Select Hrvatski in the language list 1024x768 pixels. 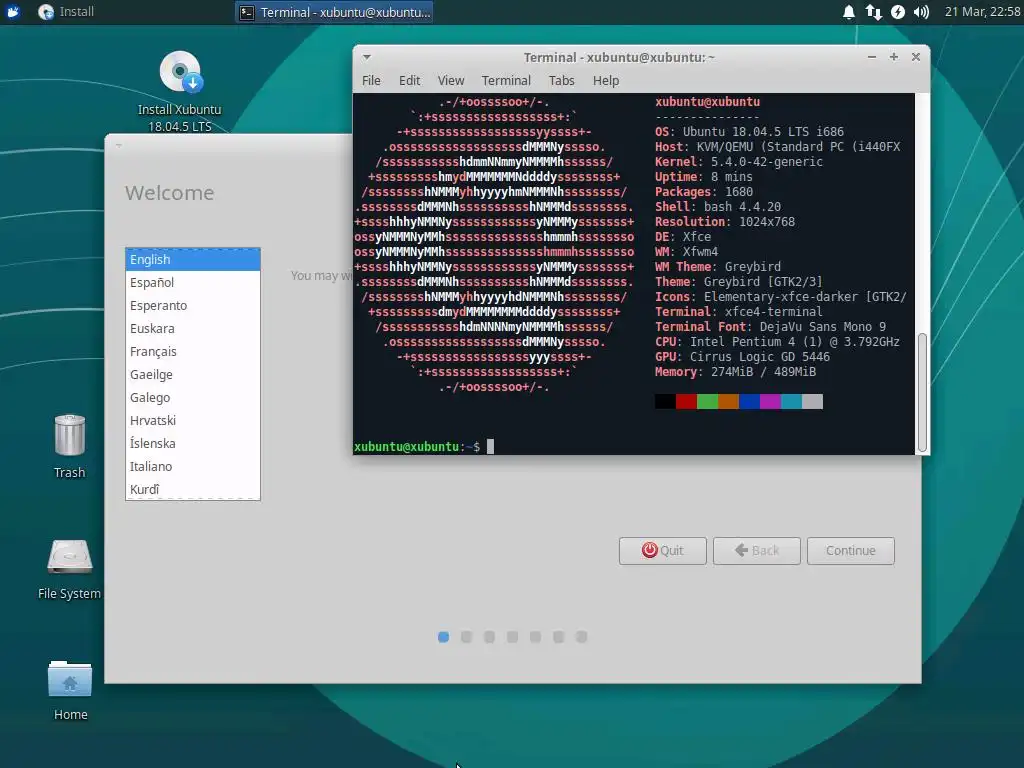[x=193, y=420]
